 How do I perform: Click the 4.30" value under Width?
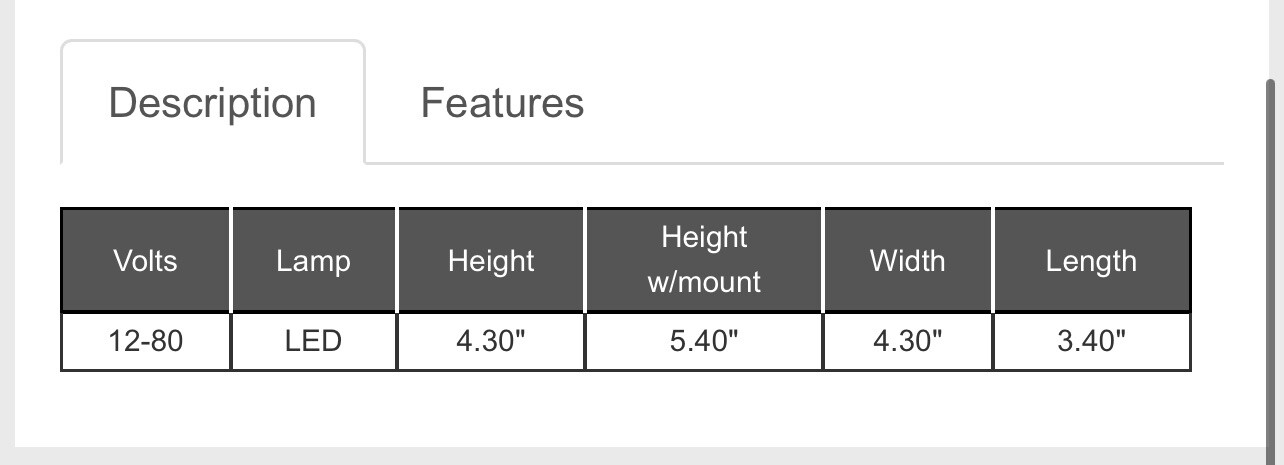(x=908, y=341)
